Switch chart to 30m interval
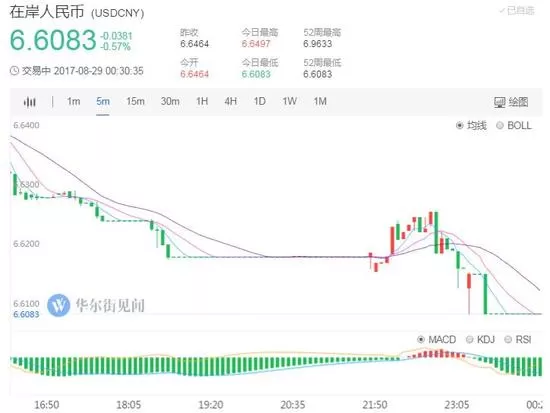This screenshot has width=550, height=413. click(170, 101)
